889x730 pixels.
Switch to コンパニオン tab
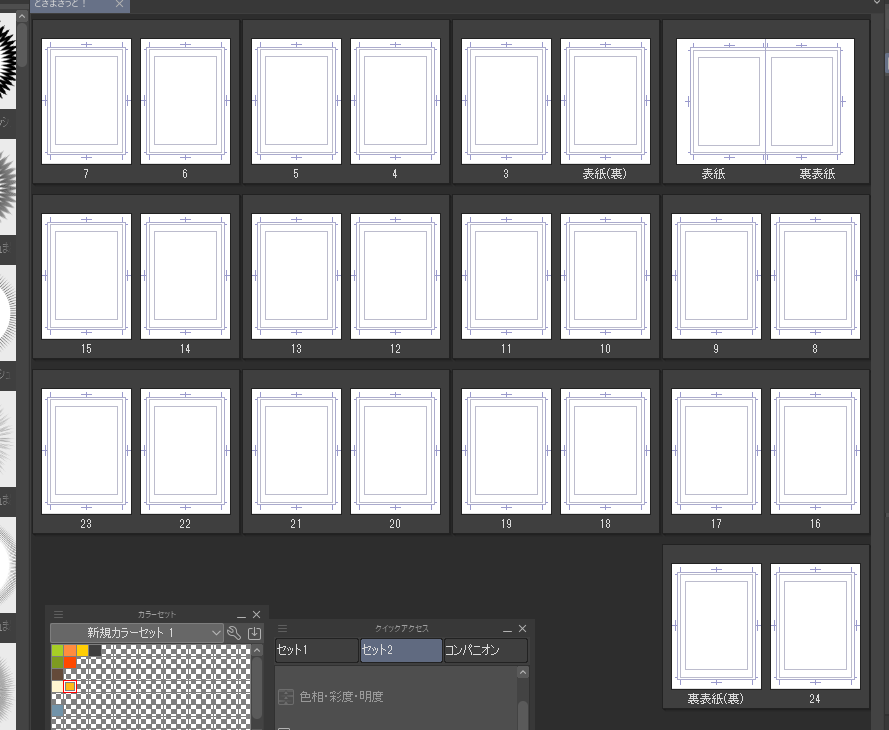tap(485, 650)
